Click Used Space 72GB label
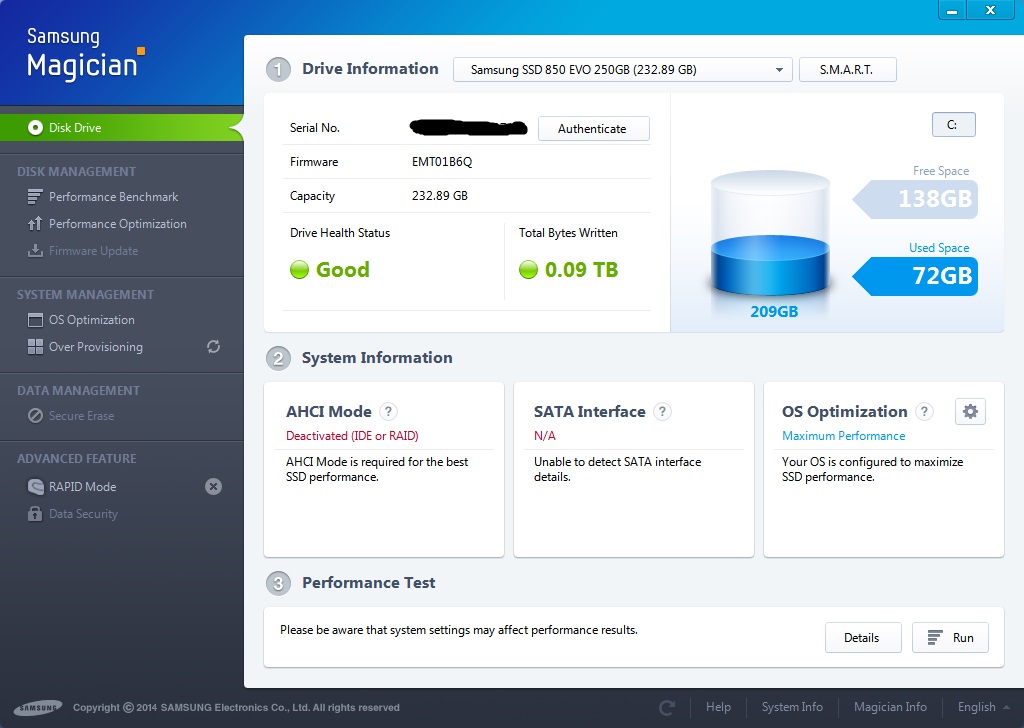The image size is (1024, 728). (x=916, y=276)
